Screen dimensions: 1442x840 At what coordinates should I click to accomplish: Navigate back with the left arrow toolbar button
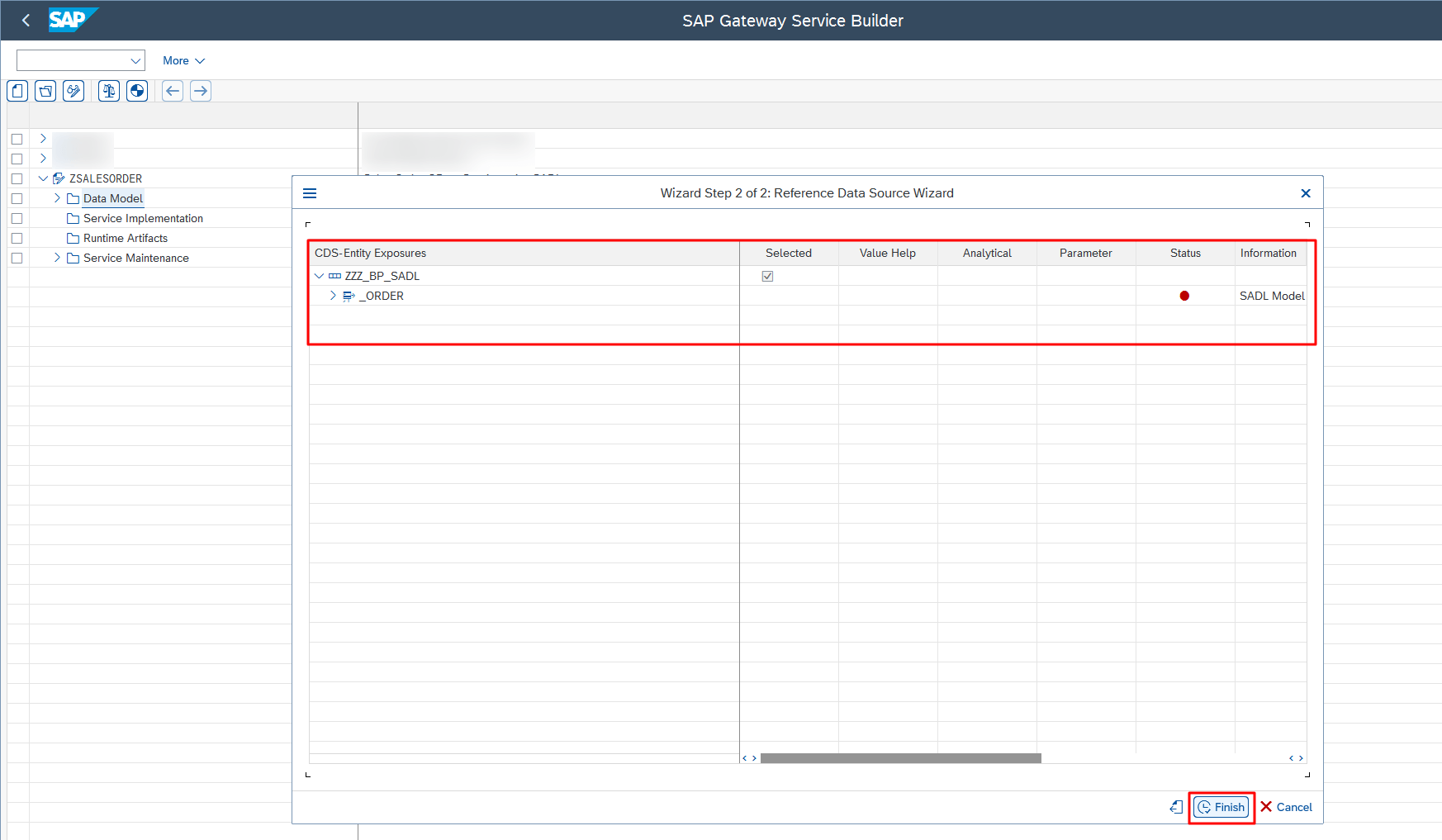point(173,91)
